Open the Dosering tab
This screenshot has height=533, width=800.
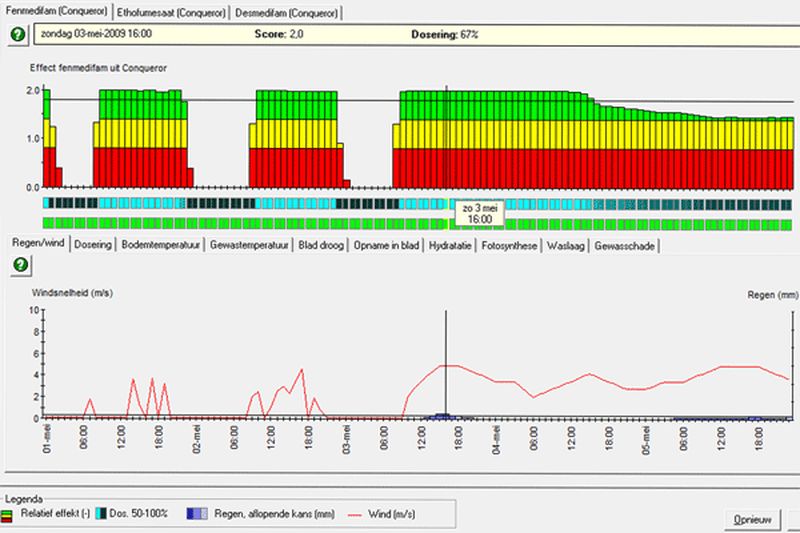(x=95, y=245)
